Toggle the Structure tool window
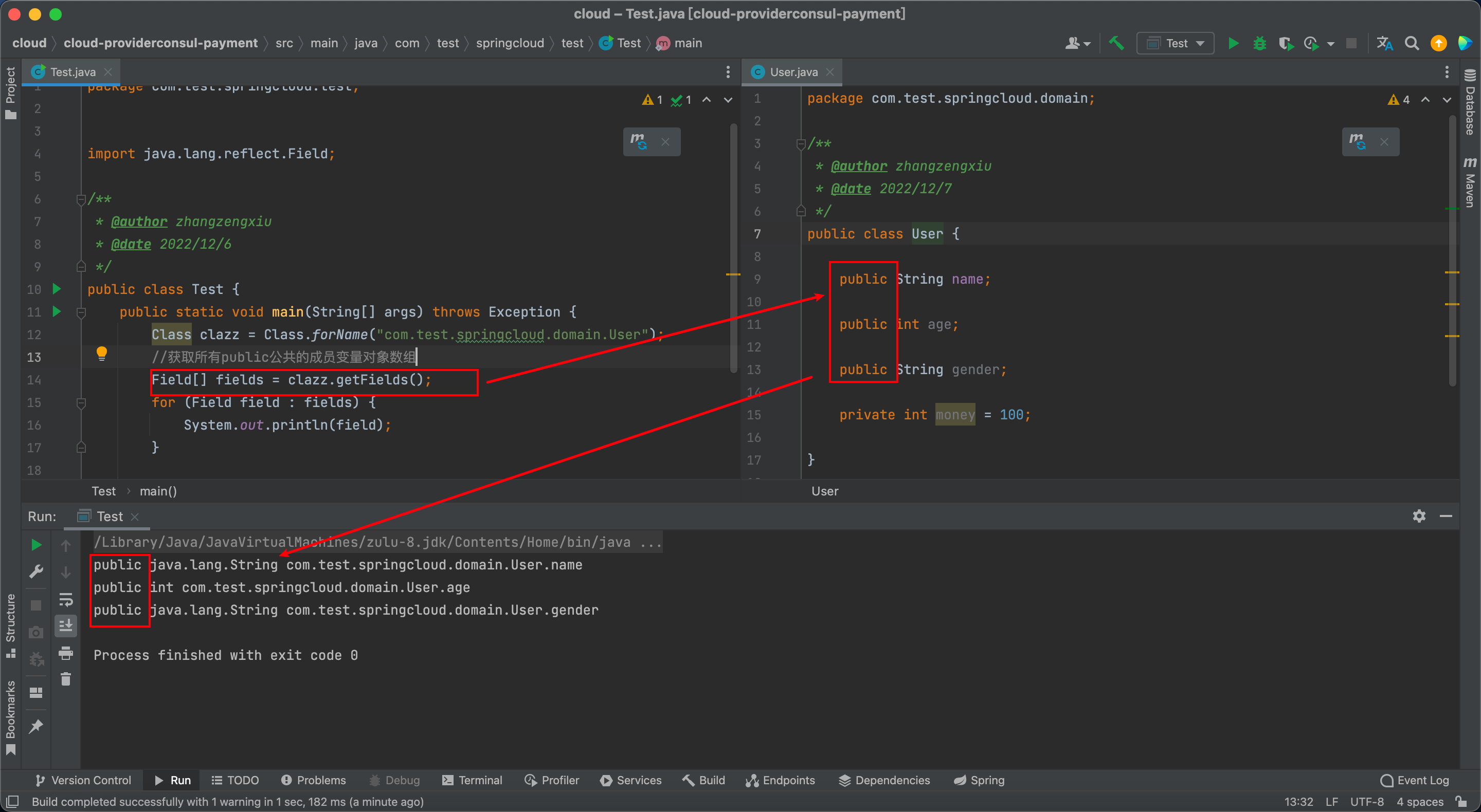 coord(10,626)
